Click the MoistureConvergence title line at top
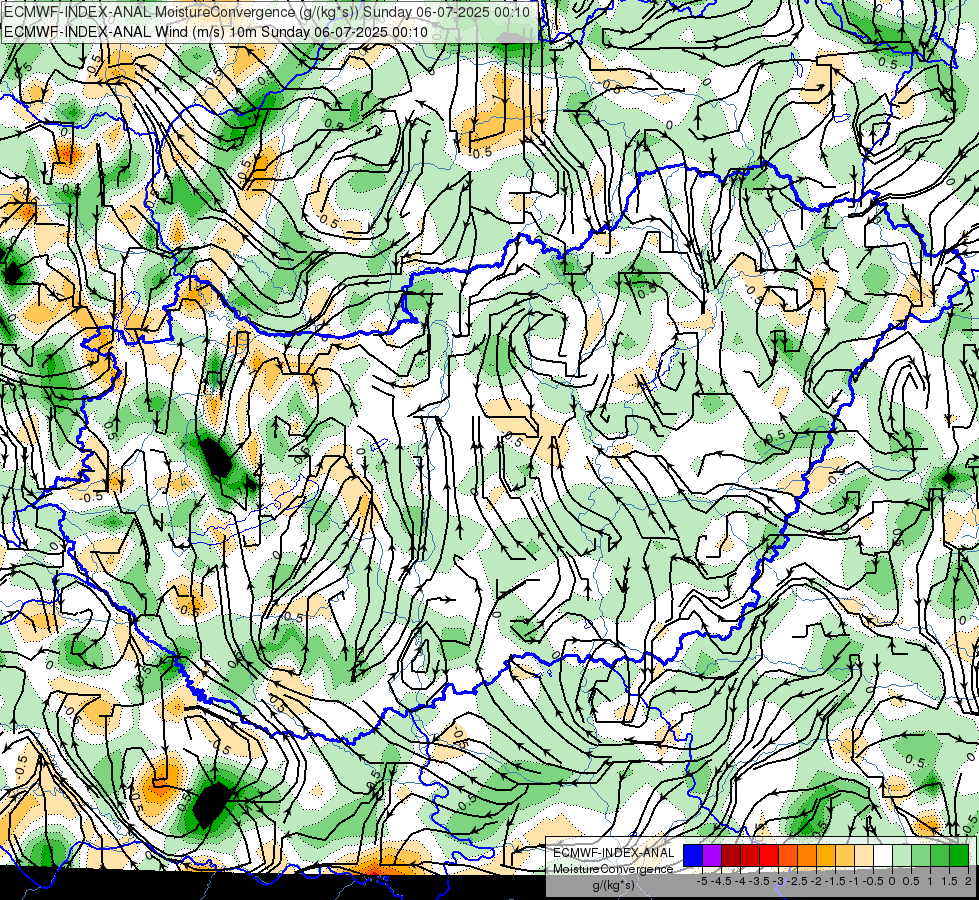The height and width of the screenshot is (900, 979). point(267,12)
